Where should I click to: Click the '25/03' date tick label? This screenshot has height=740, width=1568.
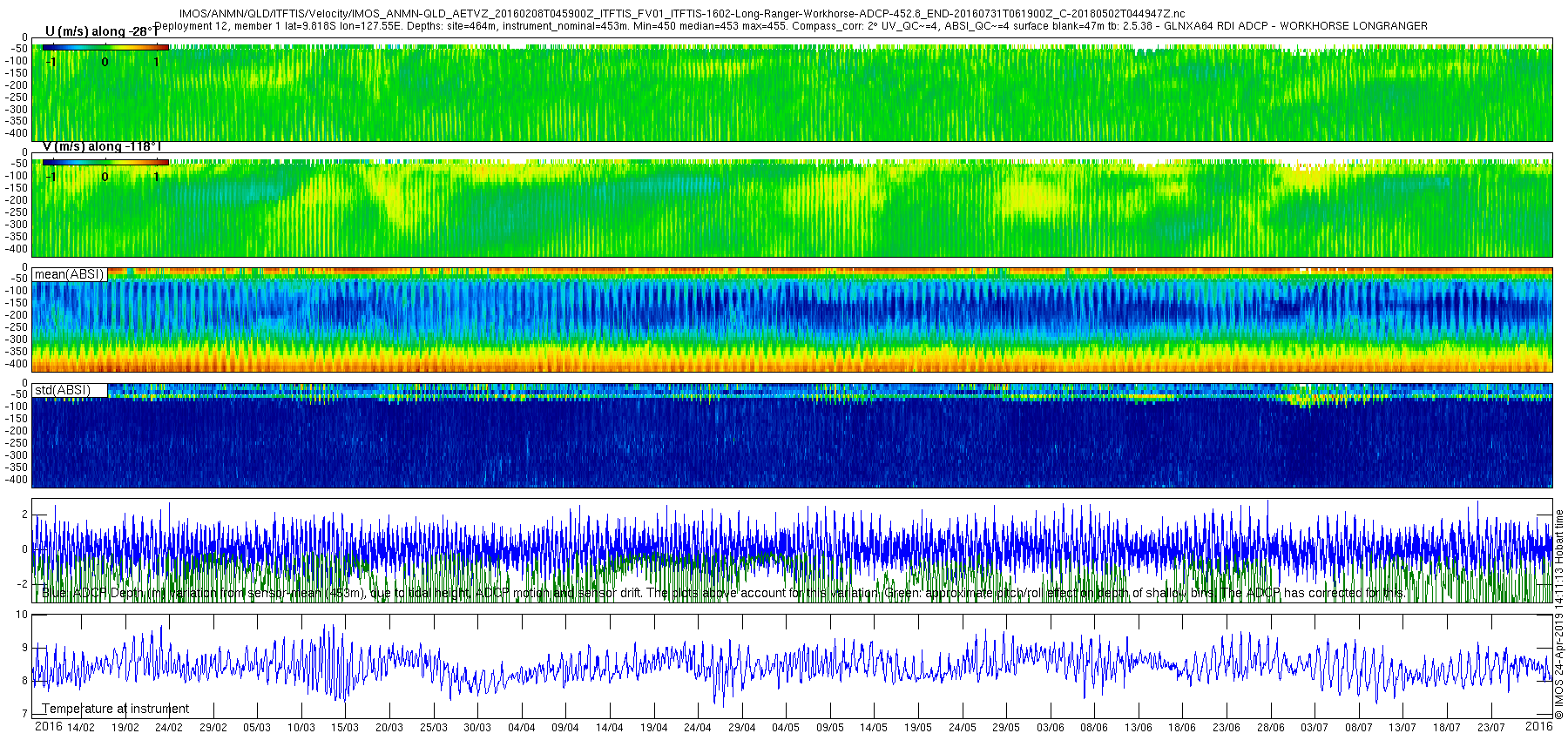433,728
